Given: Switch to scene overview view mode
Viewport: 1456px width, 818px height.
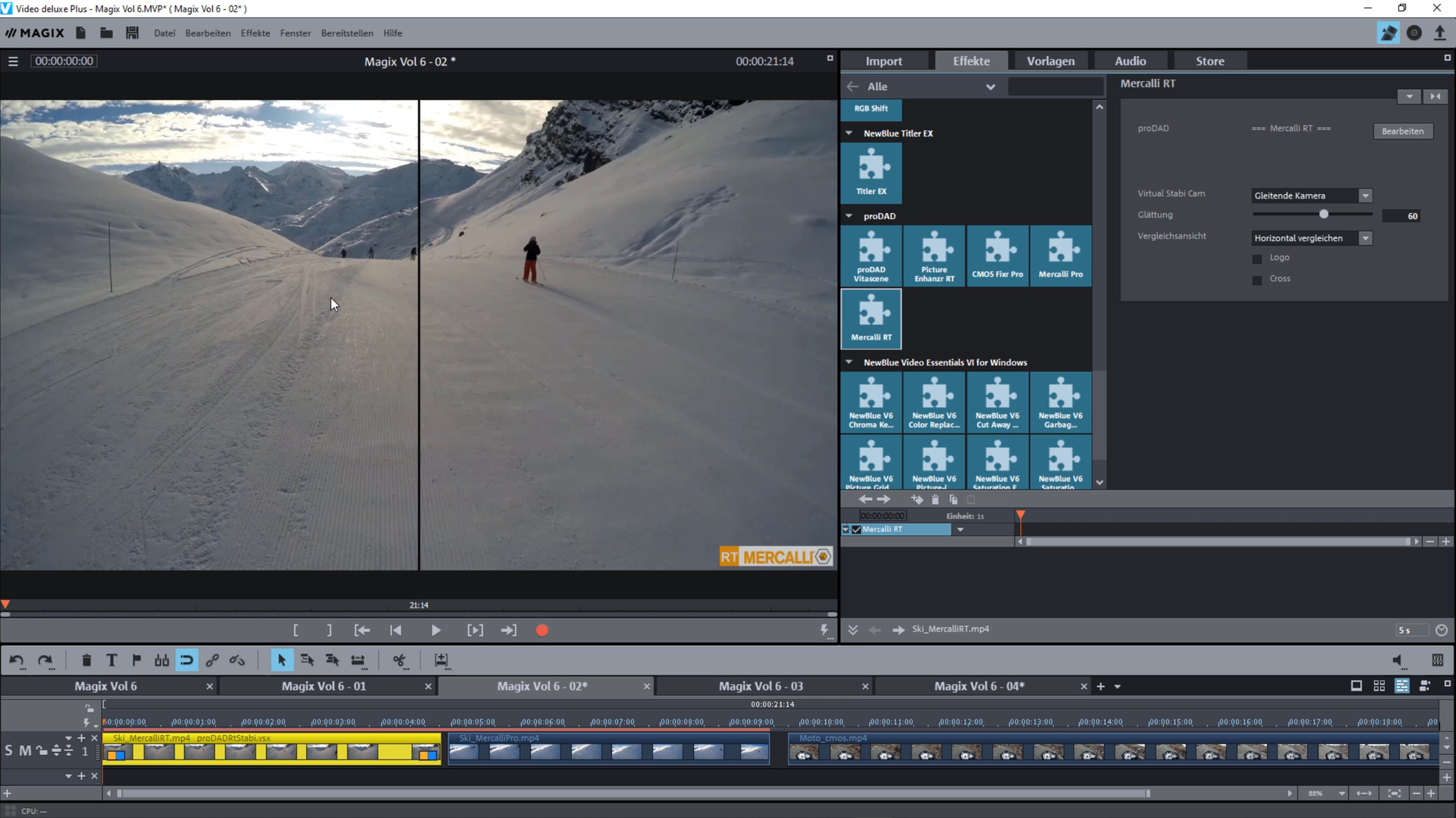Looking at the screenshot, I should 1379,686.
